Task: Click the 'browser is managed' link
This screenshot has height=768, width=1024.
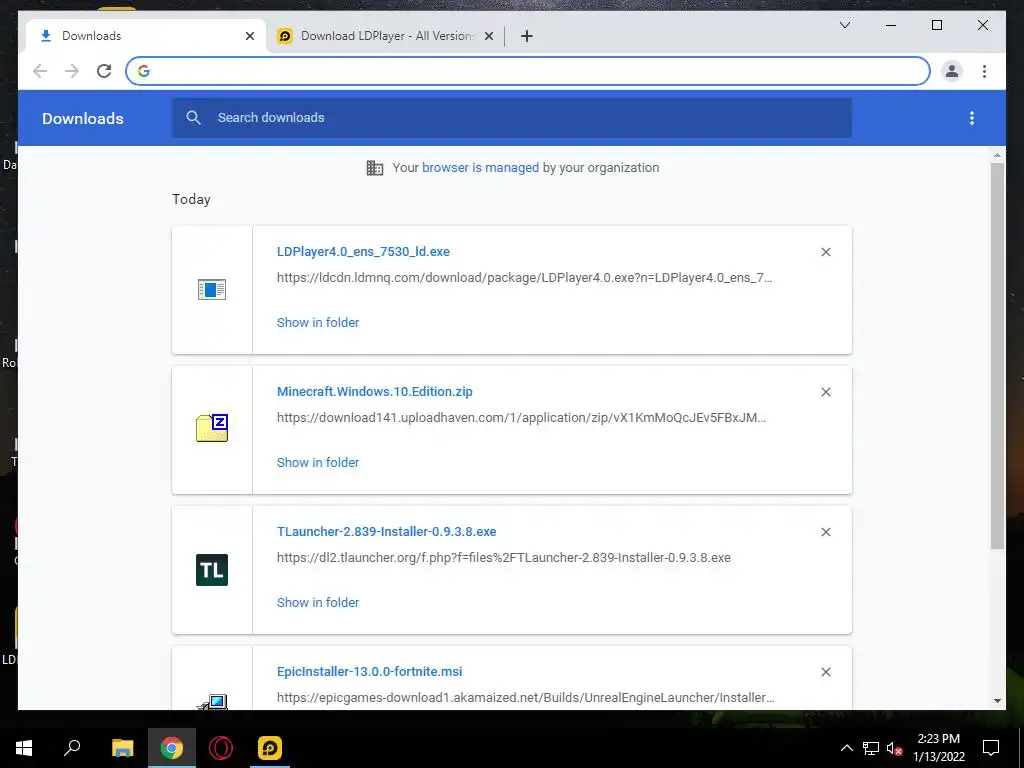Action: (x=481, y=168)
